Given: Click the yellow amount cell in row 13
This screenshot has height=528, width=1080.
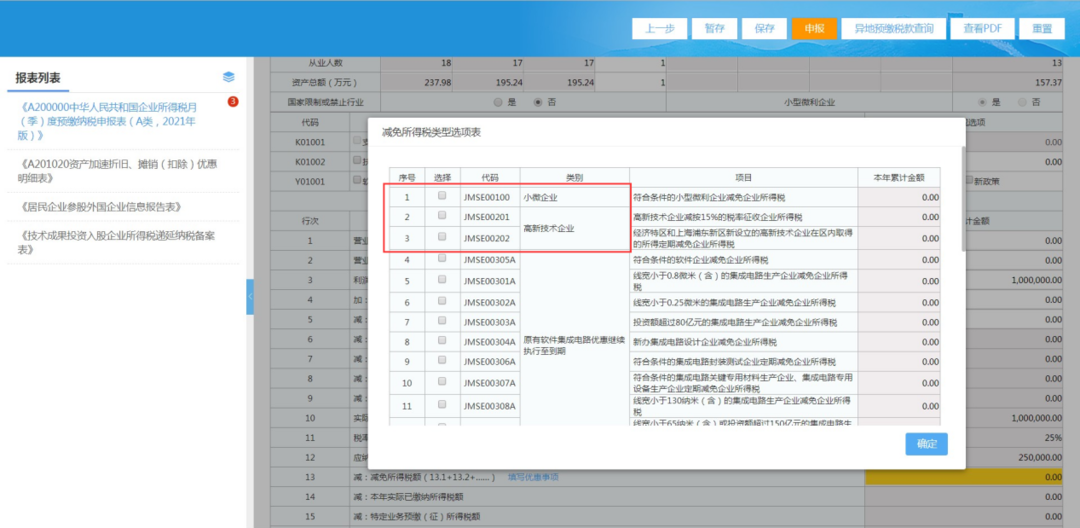Looking at the screenshot, I should 964,477.
